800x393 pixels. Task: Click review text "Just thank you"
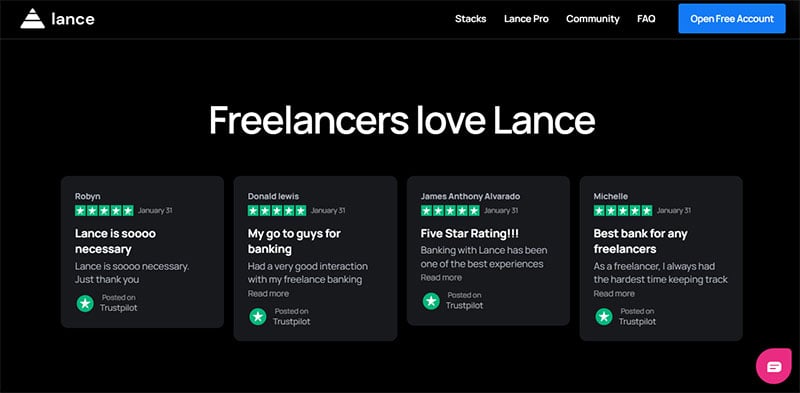(107, 280)
